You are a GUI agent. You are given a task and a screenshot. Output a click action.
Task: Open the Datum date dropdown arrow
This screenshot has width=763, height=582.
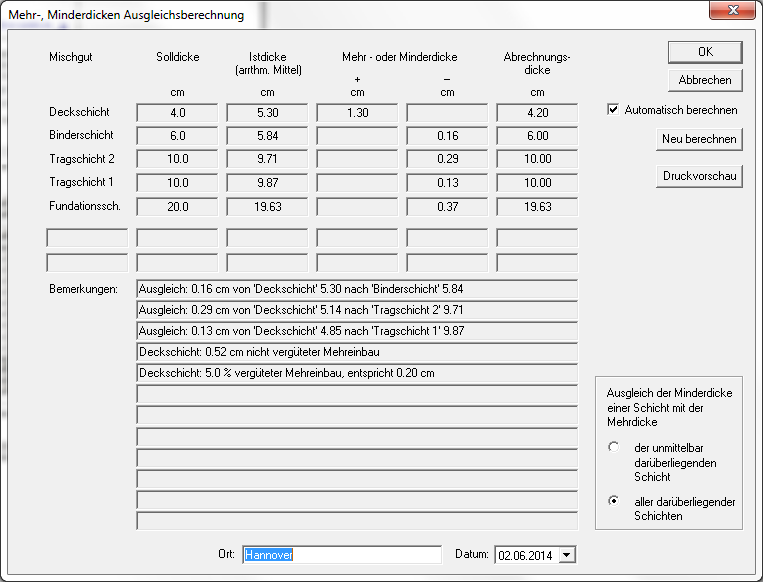tap(568, 555)
